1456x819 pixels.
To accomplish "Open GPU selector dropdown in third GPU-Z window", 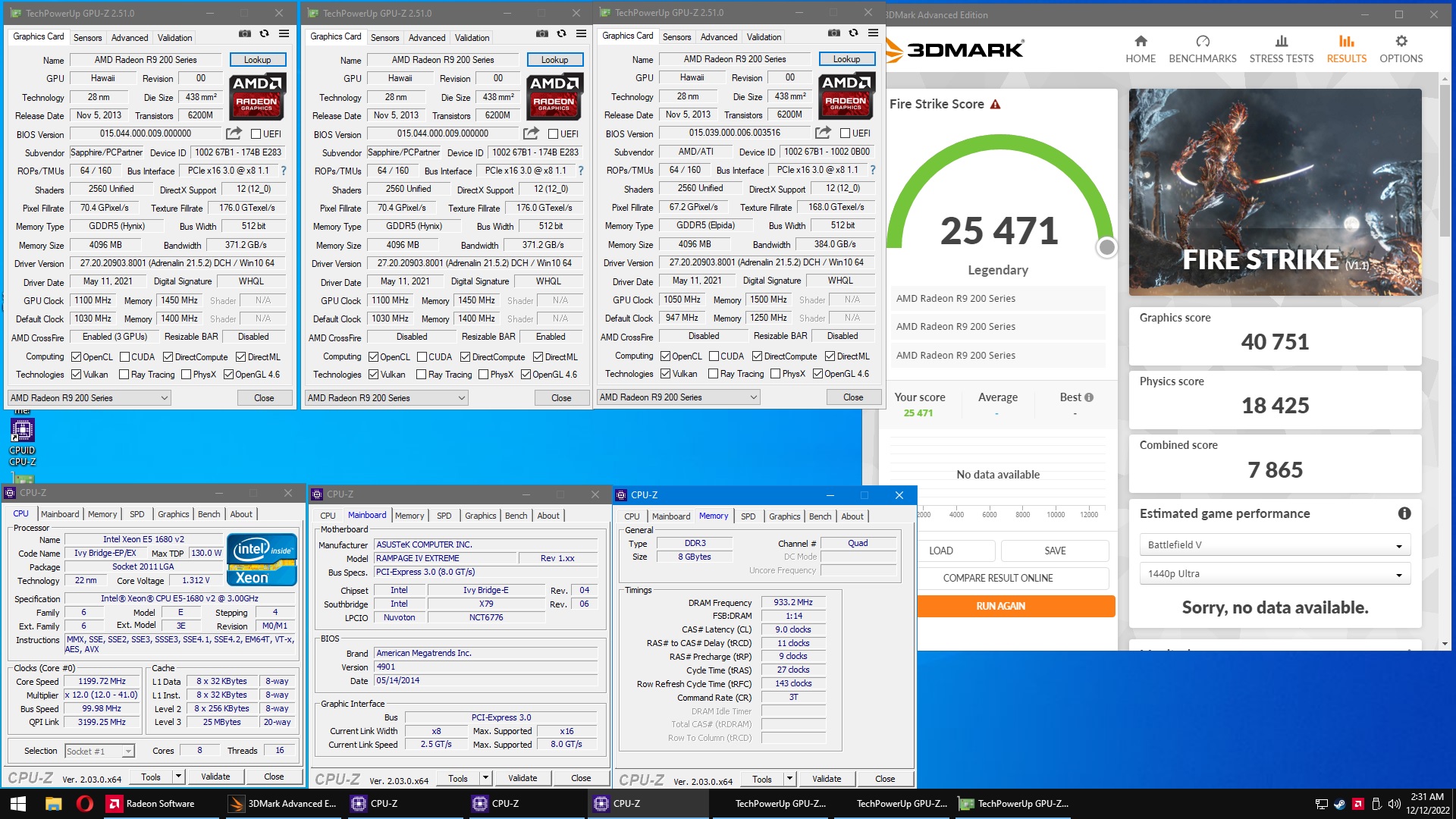I will click(x=678, y=397).
